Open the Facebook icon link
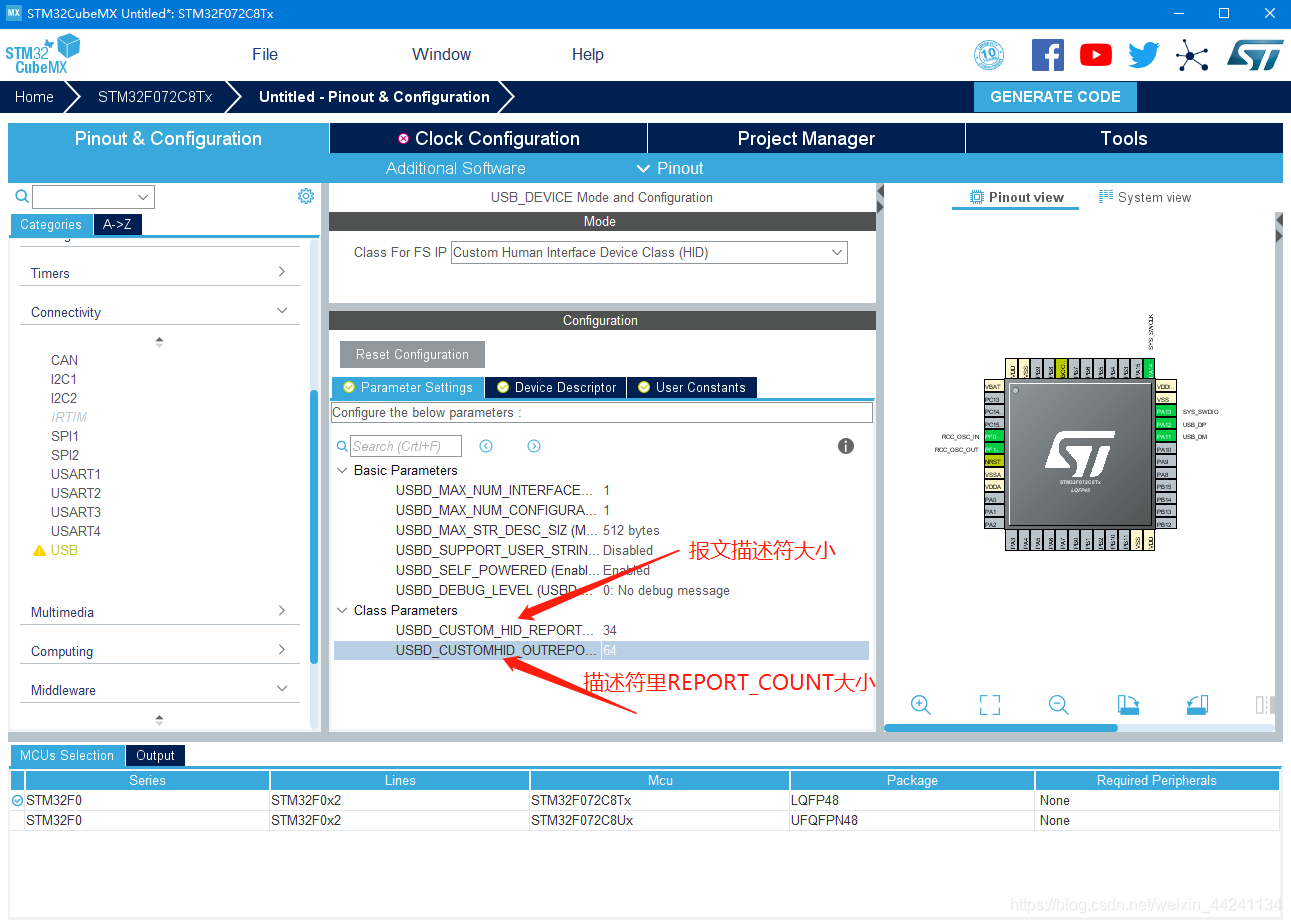The height and width of the screenshot is (923, 1291). pyautogui.click(x=1047, y=54)
